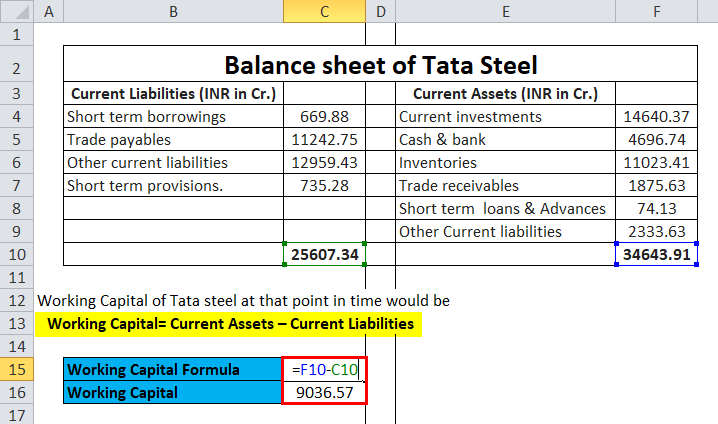Select 'Trade payables' cell
This screenshot has width=718, height=424.
174,139
